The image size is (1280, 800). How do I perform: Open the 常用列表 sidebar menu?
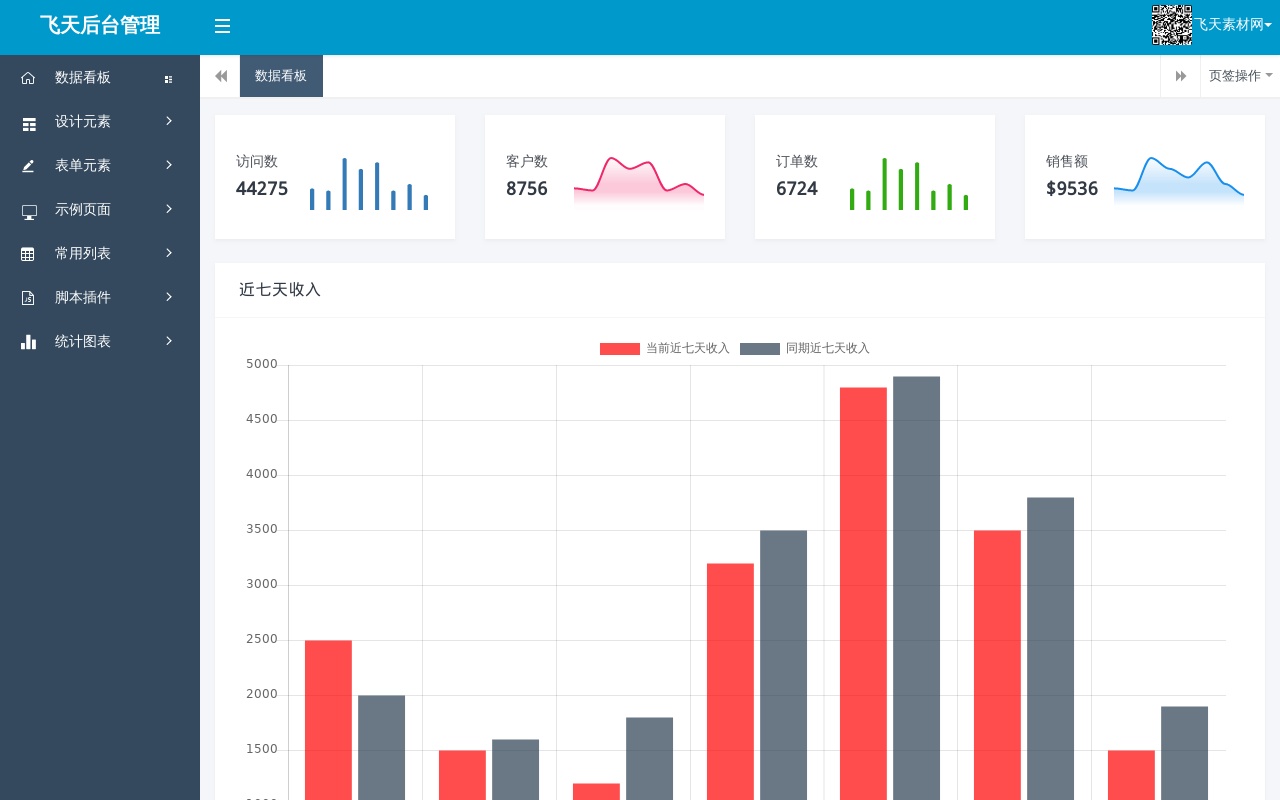pos(100,253)
